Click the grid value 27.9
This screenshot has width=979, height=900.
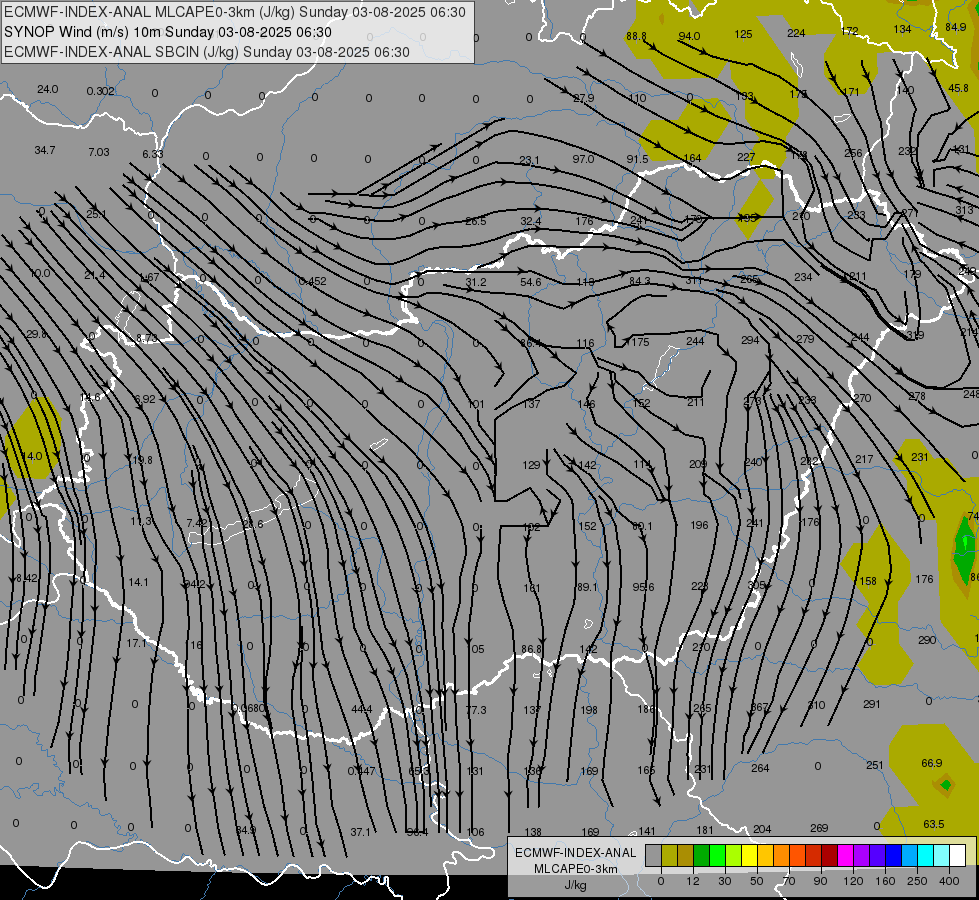click(x=584, y=98)
